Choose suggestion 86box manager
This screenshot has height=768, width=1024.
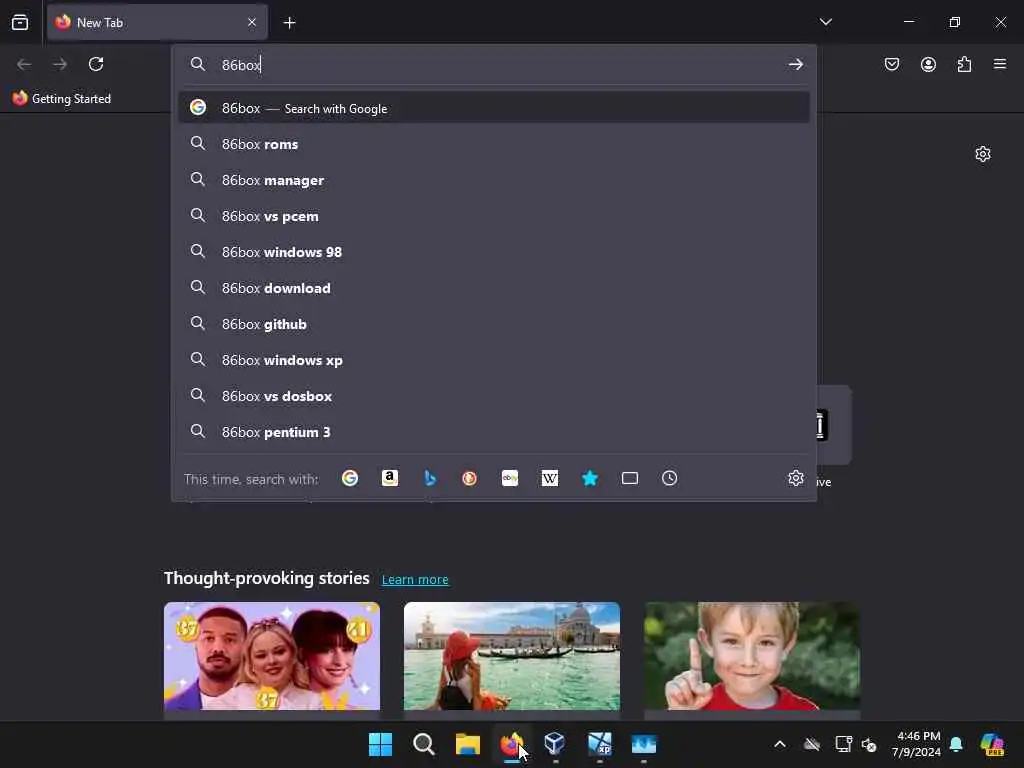coord(494,180)
